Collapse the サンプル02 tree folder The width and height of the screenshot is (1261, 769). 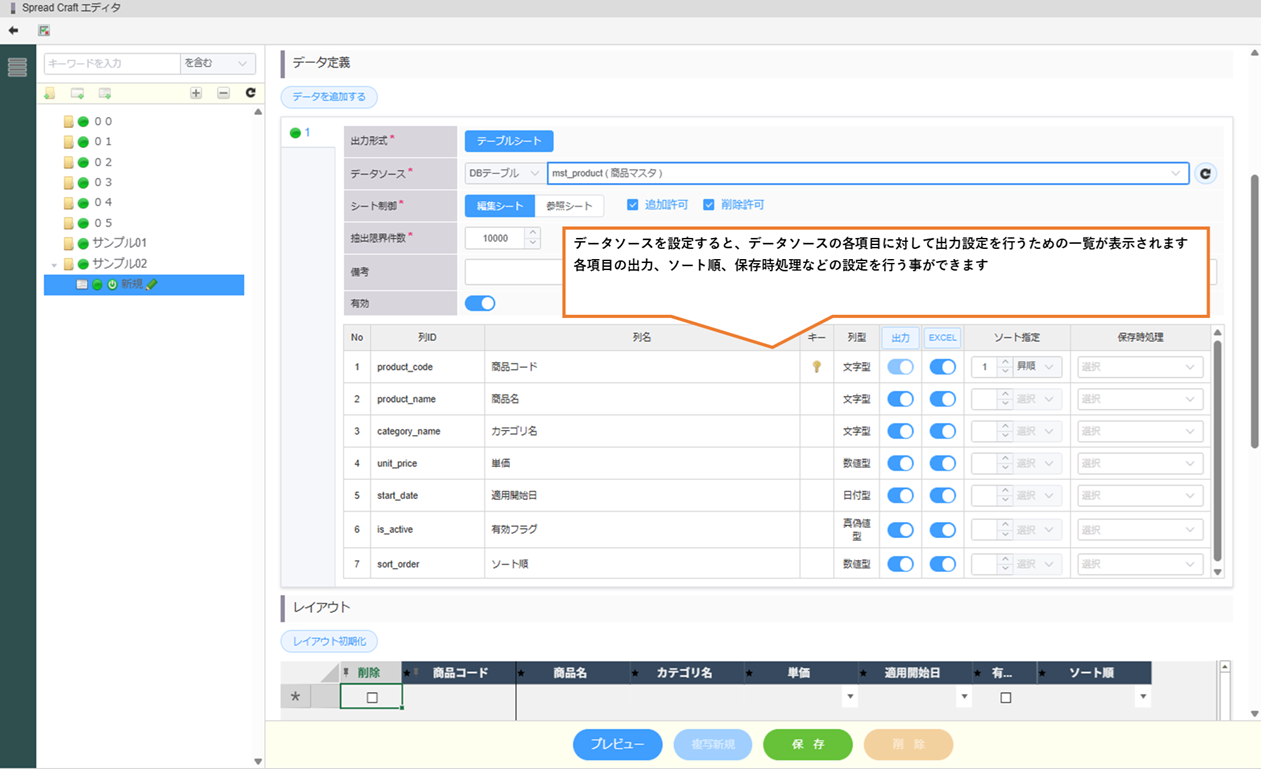pos(54,265)
